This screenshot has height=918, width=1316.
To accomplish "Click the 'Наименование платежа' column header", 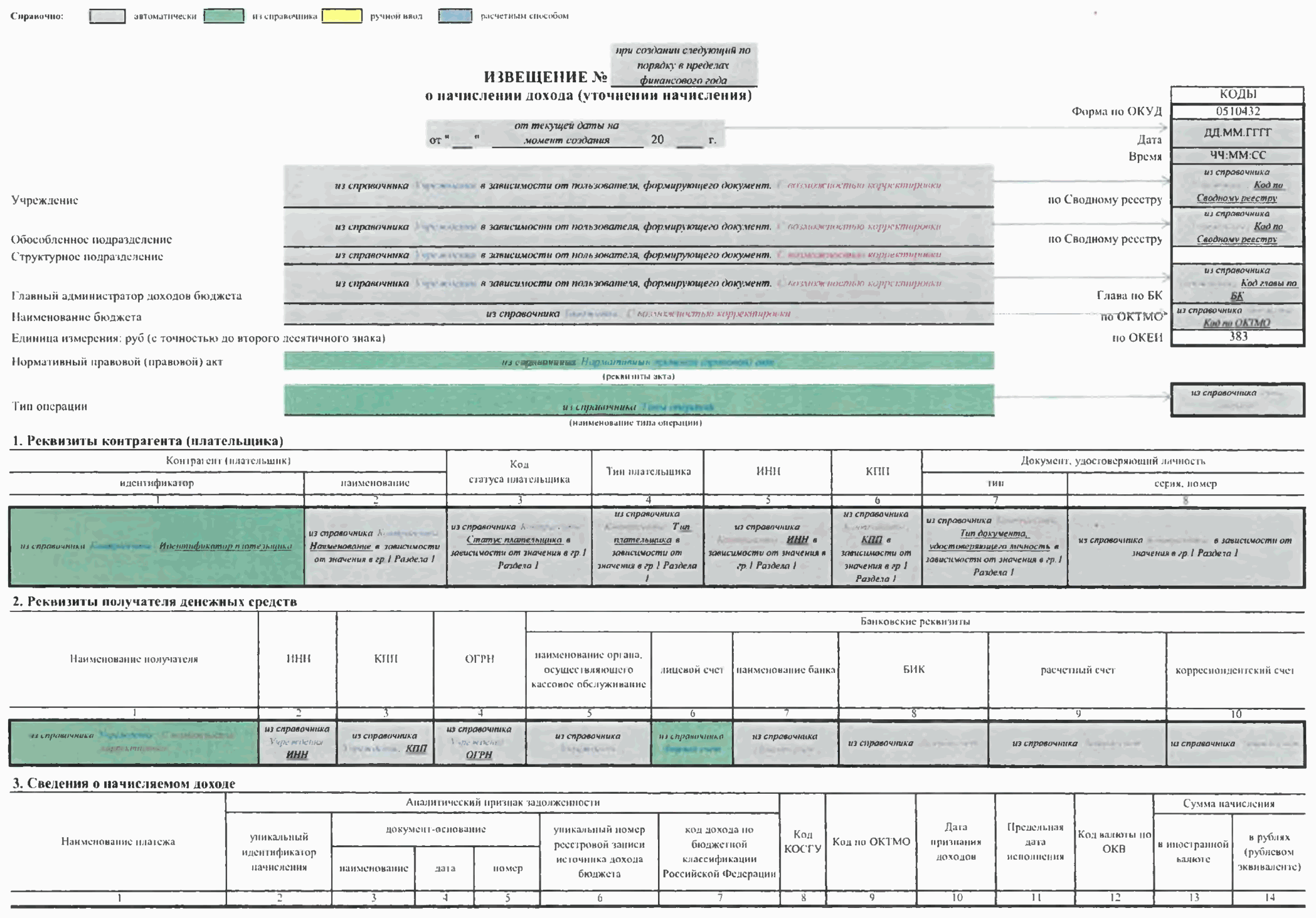I will click(x=118, y=841).
